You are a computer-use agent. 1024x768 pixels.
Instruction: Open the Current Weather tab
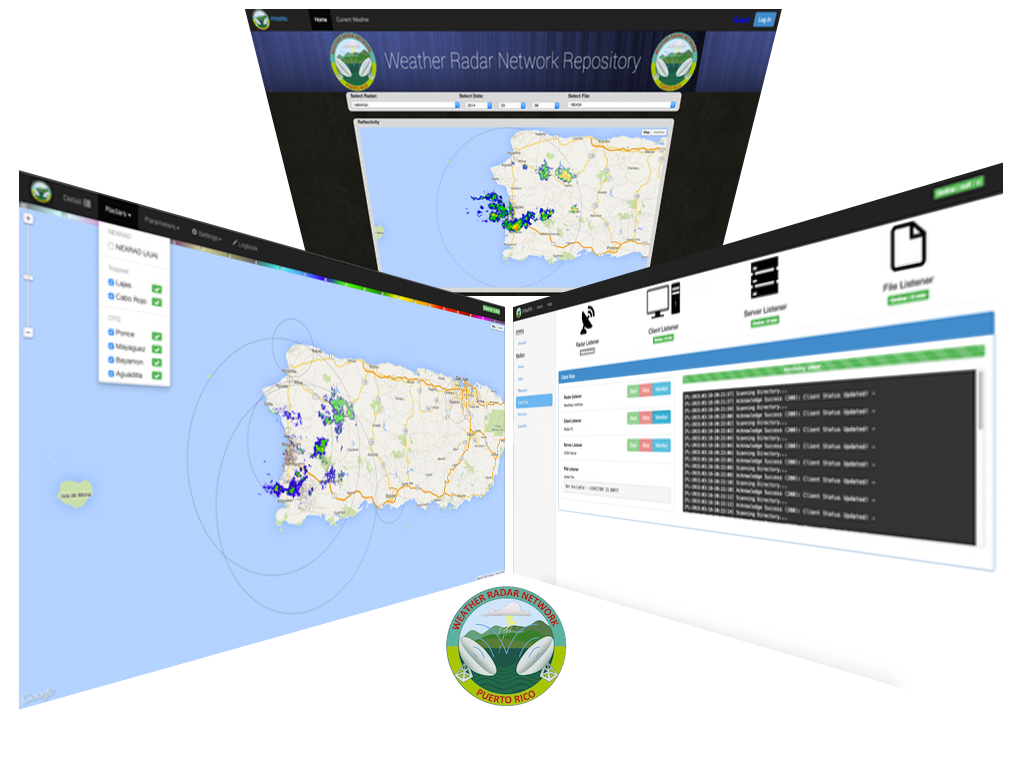pyautogui.click(x=353, y=20)
